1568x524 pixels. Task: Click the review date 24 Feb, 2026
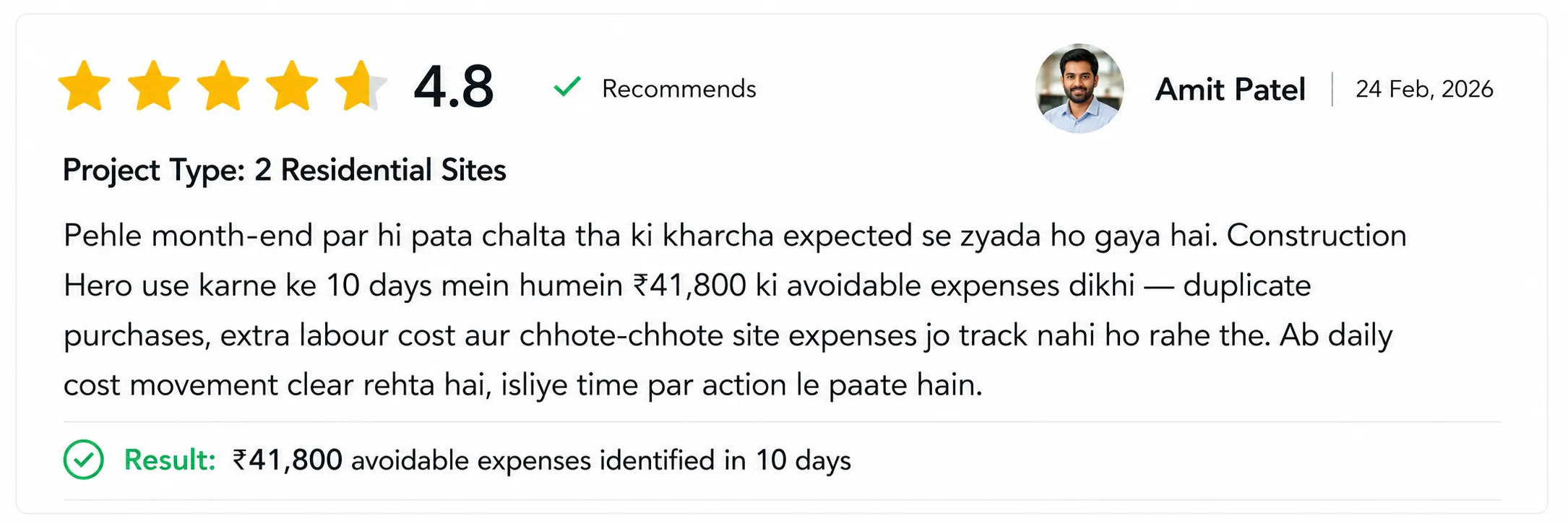coord(1424,89)
